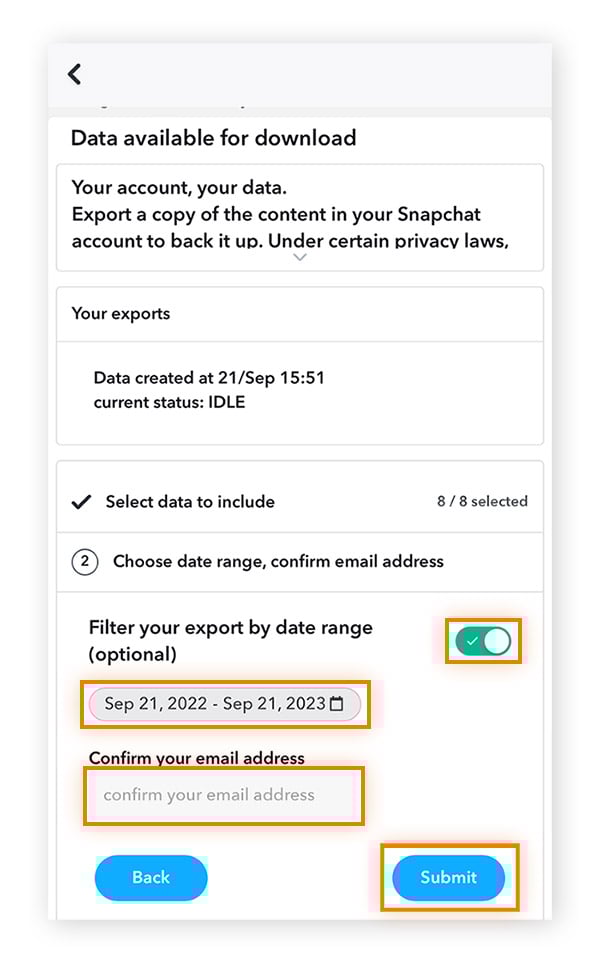
Task: Click the confirm your email address input field
Action: click(x=223, y=795)
